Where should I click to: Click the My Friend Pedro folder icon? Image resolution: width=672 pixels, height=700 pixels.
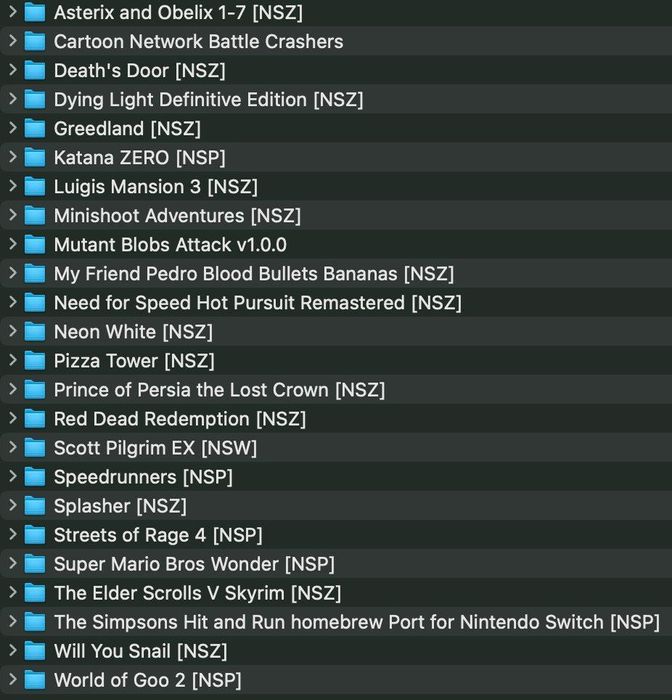pyautogui.click(x=35, y=274)
